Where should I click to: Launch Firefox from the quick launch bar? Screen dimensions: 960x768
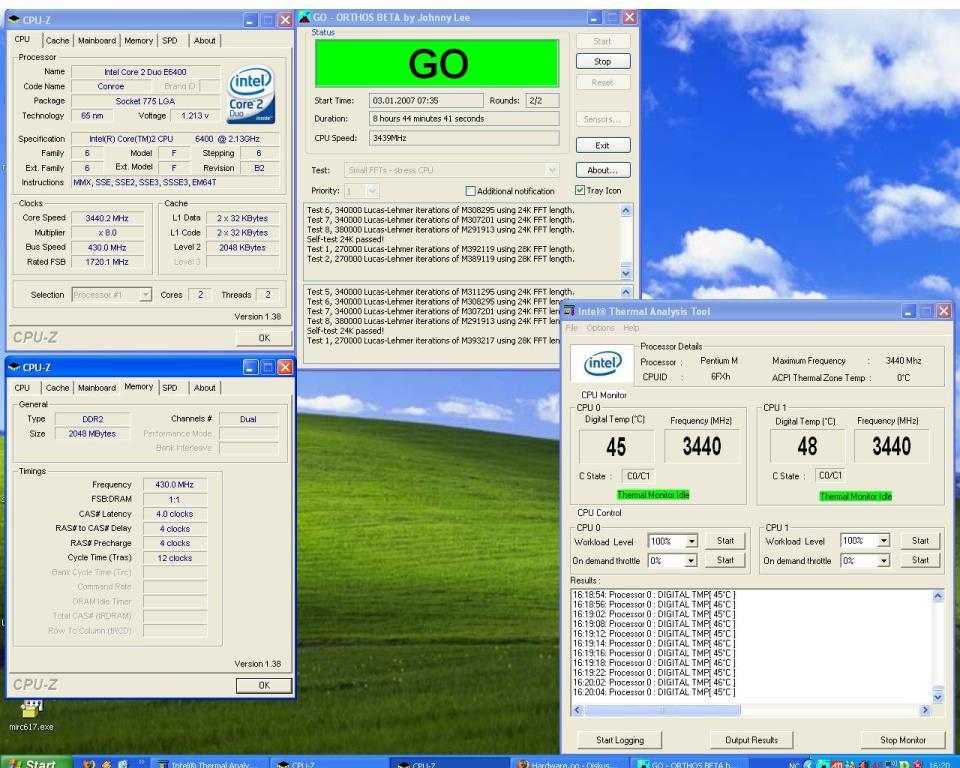point(89,764)
